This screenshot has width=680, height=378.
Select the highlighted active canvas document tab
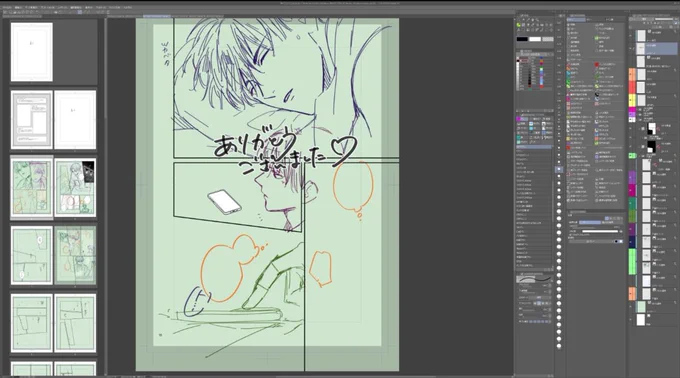click(x=157, y=16)
